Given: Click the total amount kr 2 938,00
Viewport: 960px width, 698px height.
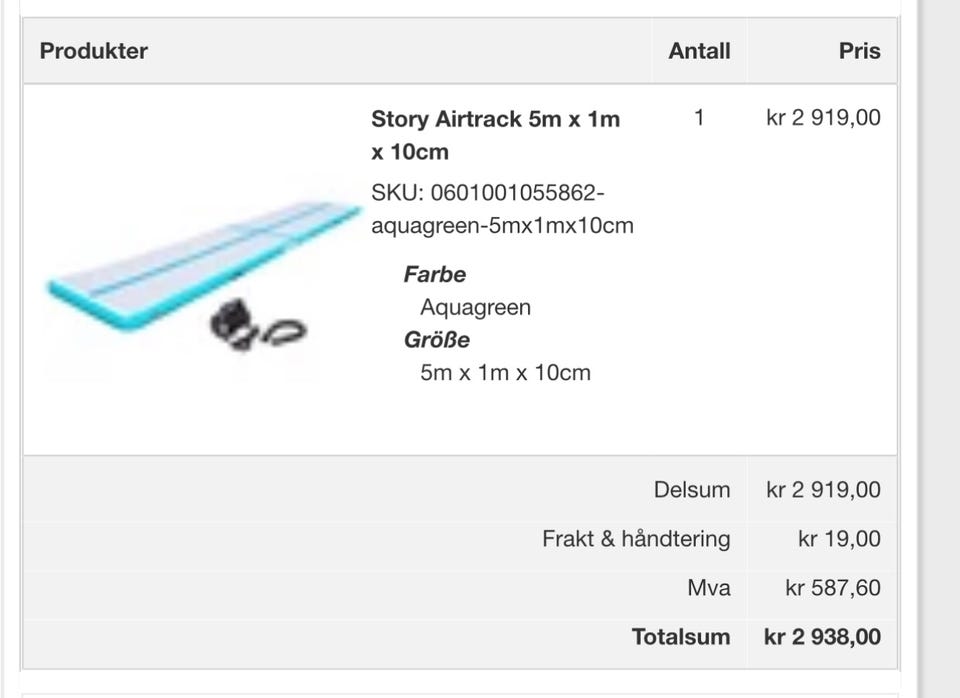Looking at the screenshot, I should pos(822,637).
